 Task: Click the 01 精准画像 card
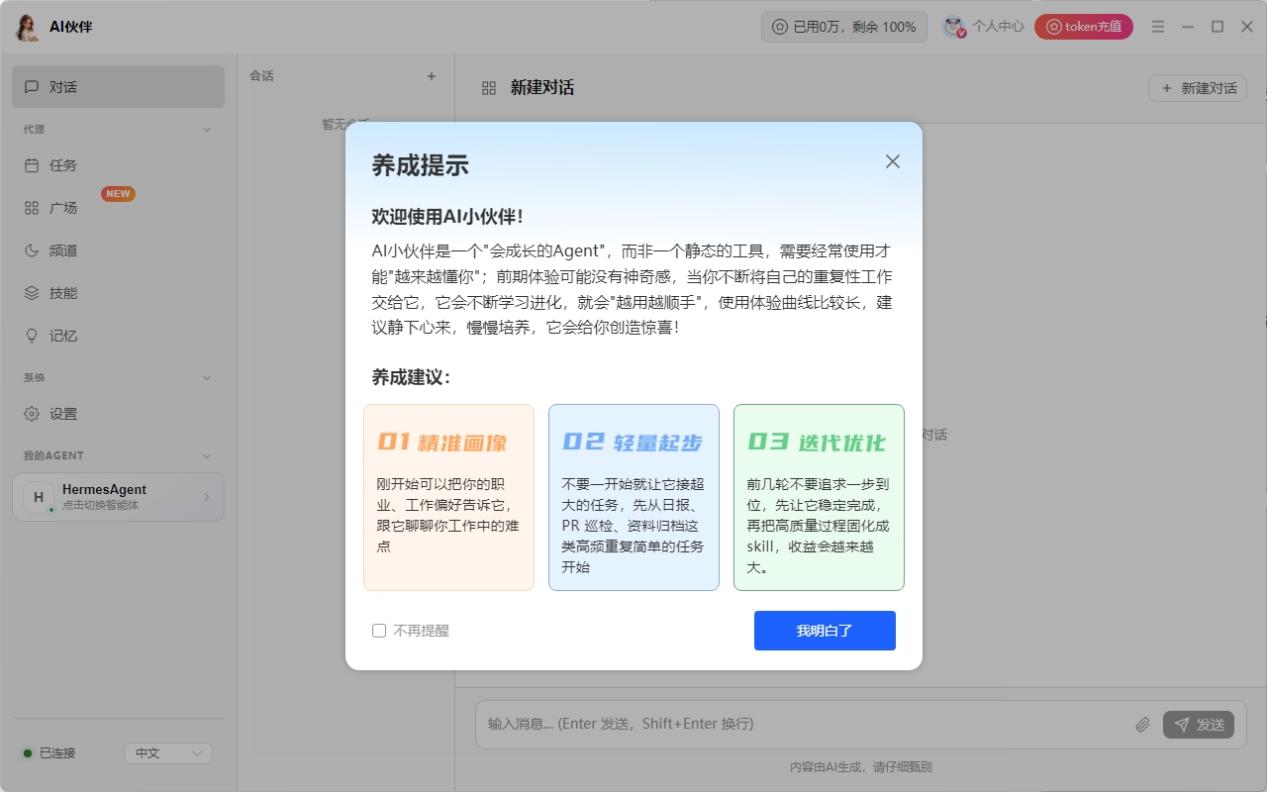point(449,497)
